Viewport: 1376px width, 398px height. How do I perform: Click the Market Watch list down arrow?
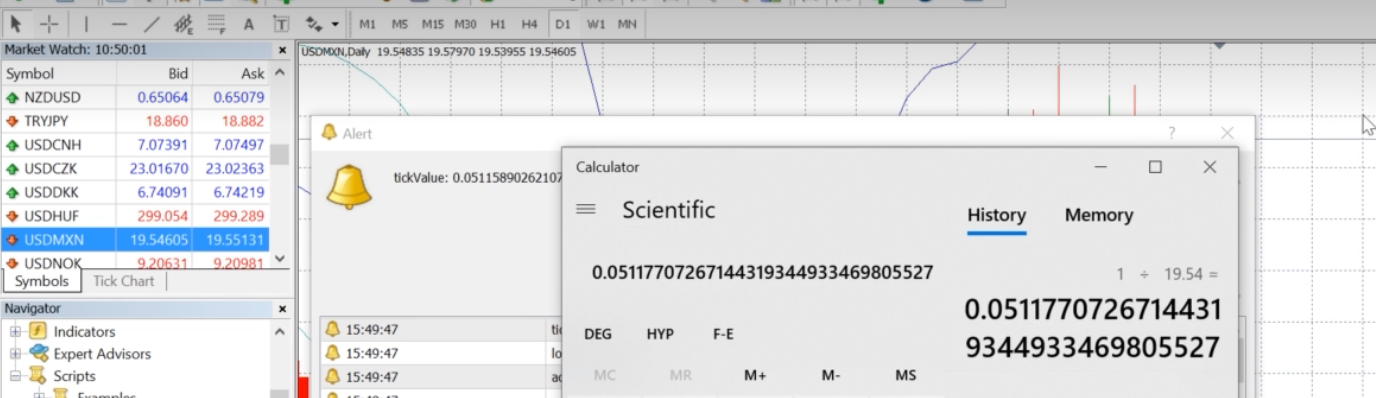tap(280, 258)
